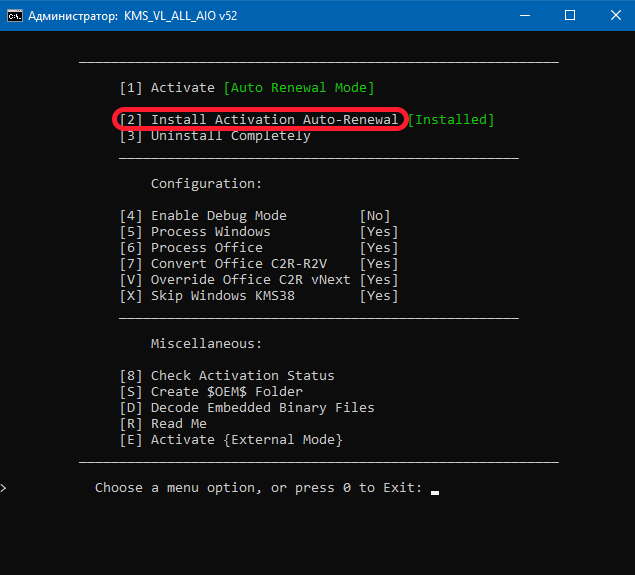Toggle Process Windows Yes value
635x575 pixels.
tap(379, 232)
